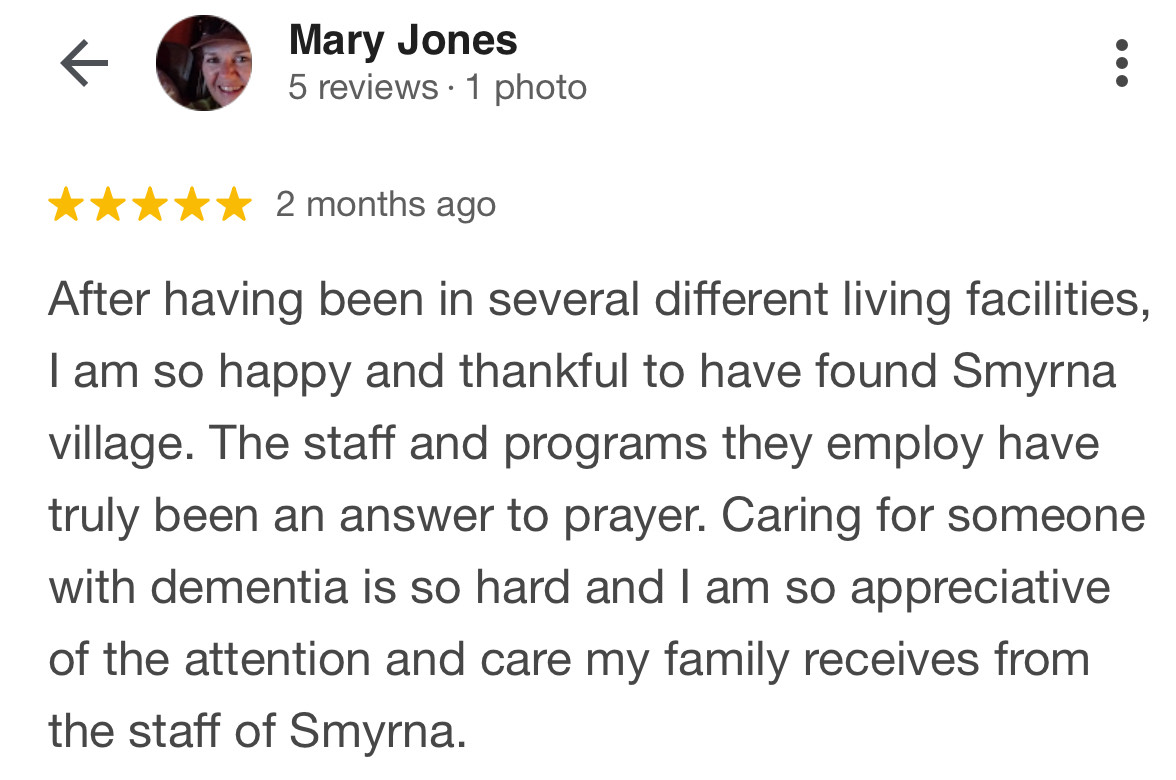Viewport: 1176px width, 780px height.
Task: Click Mary Jones's profile picture
Action: pyautogui.click(x=204, y=64)
